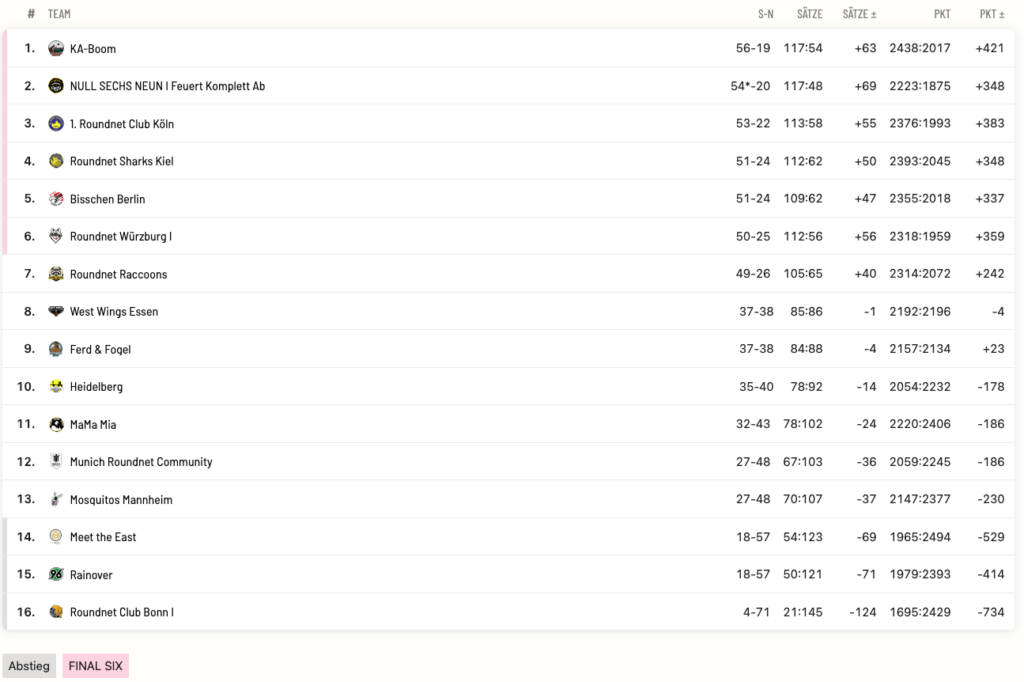Click the Rainover team logo icon
1024x682 pixels.
click(x=56, y=575)
